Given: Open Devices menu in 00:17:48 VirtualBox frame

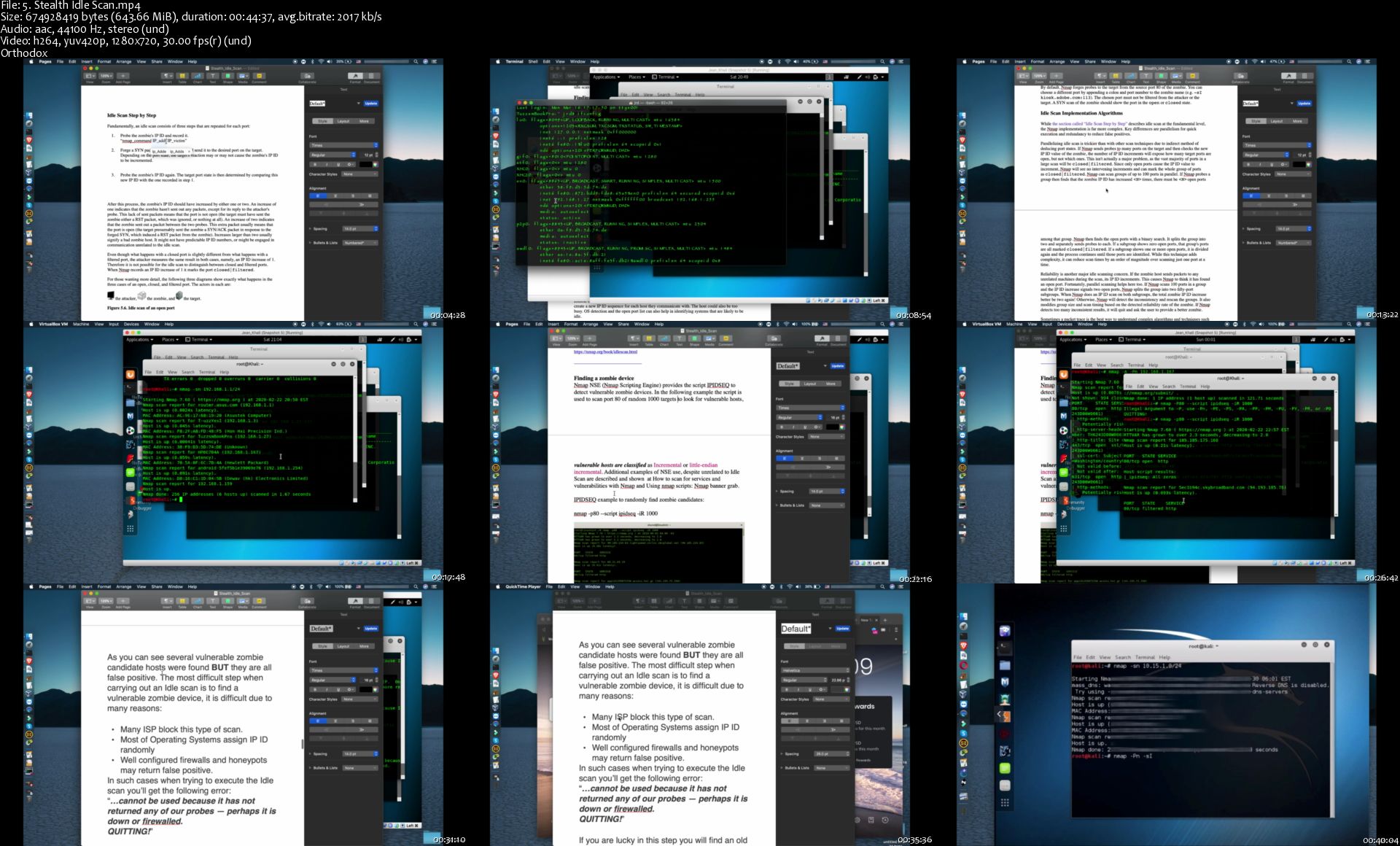Looking at the screenshot, I should coord(131,324).
